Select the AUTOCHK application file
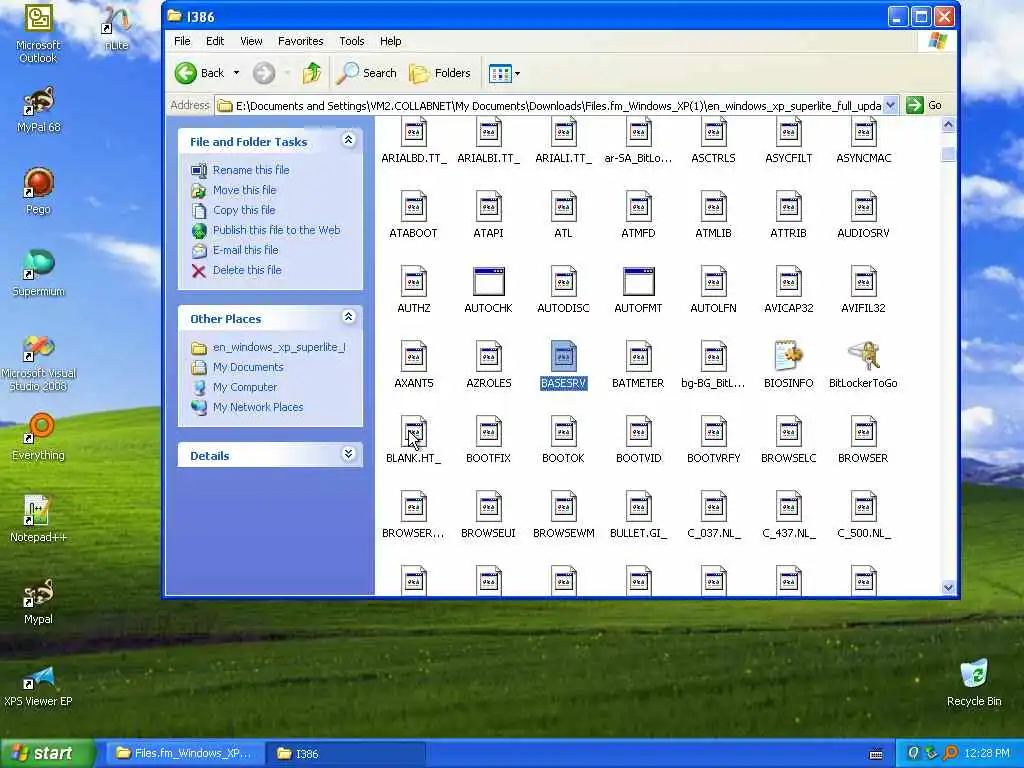 click(488, 289)
